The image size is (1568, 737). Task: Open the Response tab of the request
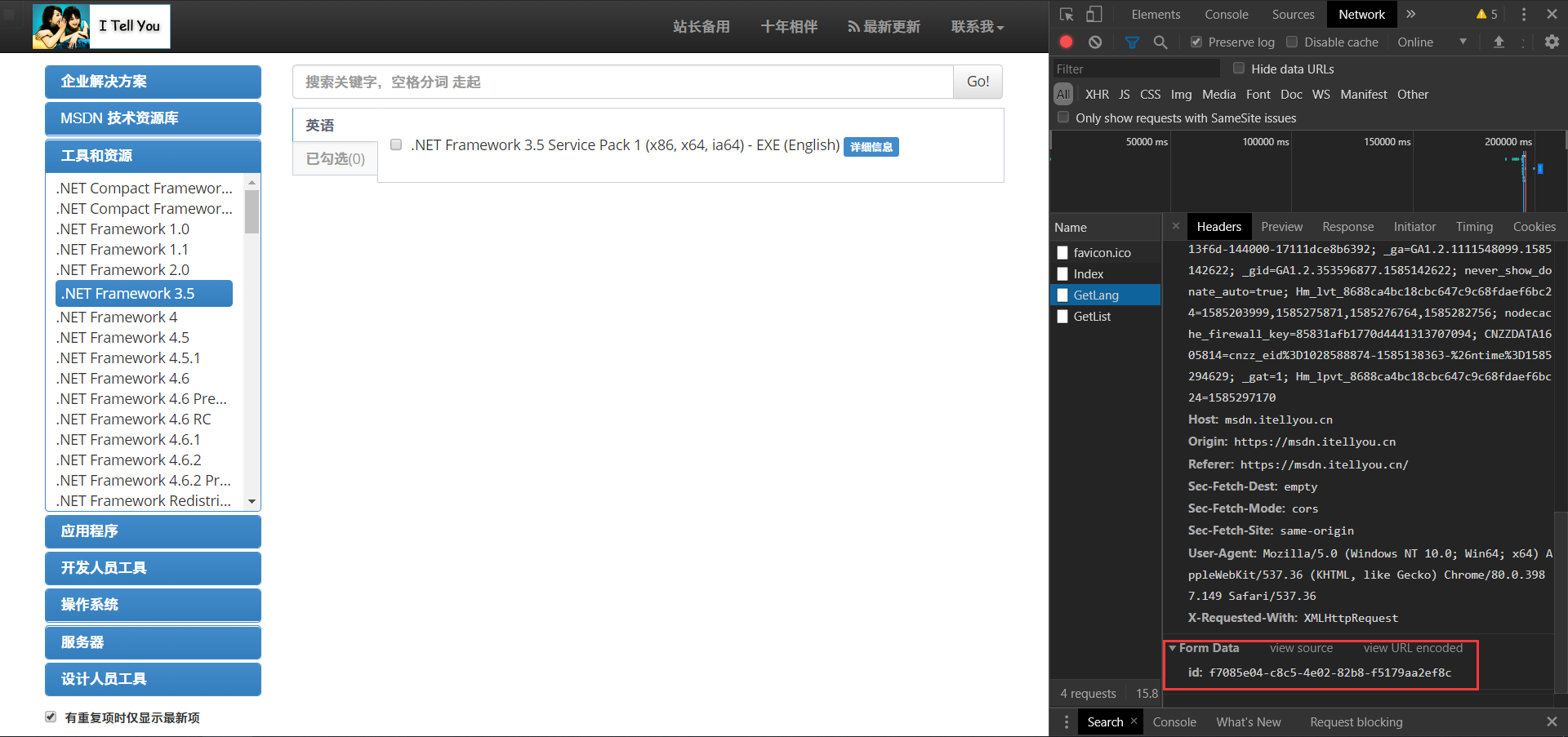coord(1347,227)
